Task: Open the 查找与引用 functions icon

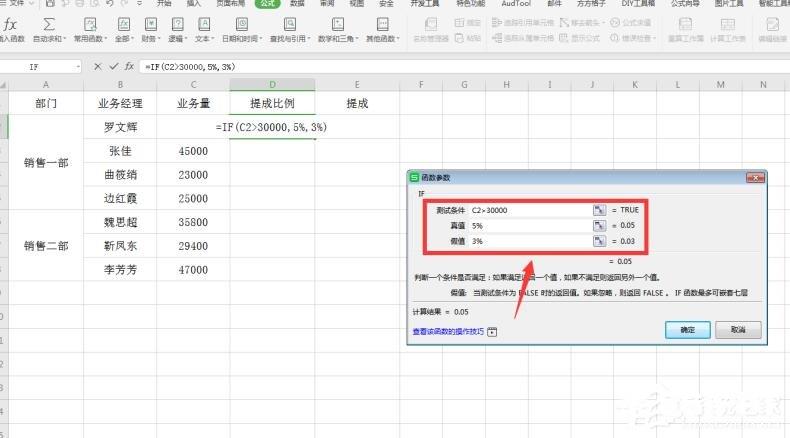Action: [x=290, y=24]
